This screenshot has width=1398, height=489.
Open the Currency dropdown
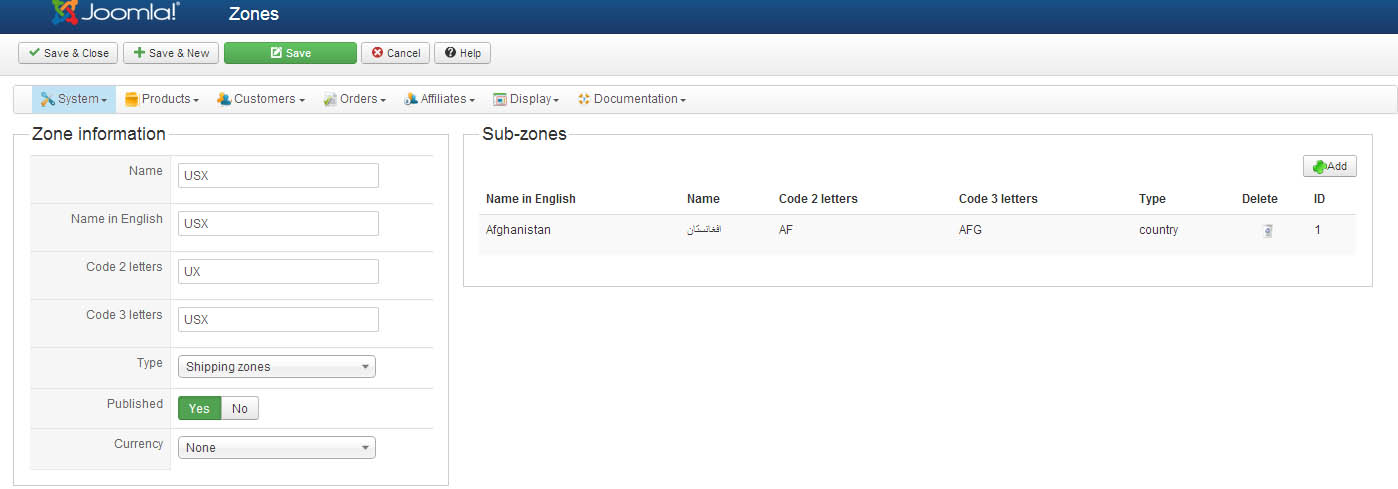pos(277,448)
